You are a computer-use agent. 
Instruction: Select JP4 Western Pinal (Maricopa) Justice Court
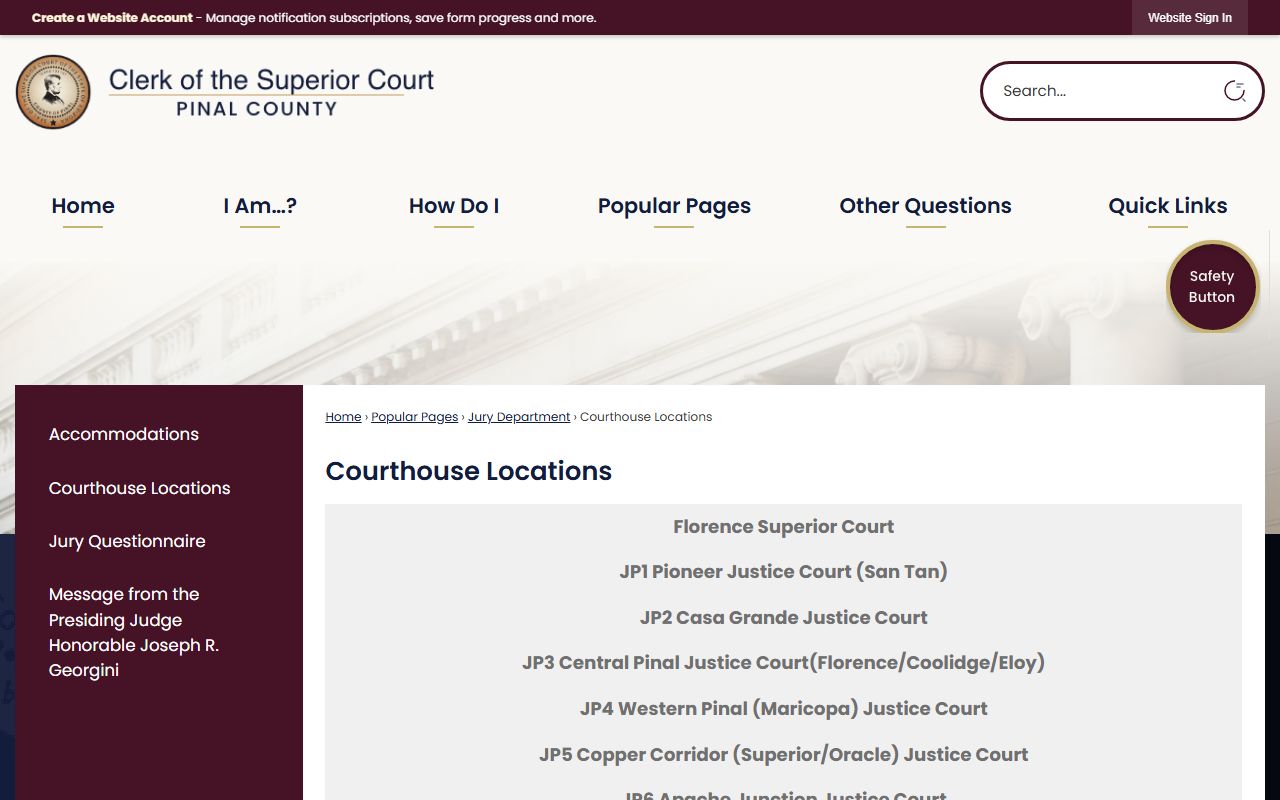pos(784,709)
